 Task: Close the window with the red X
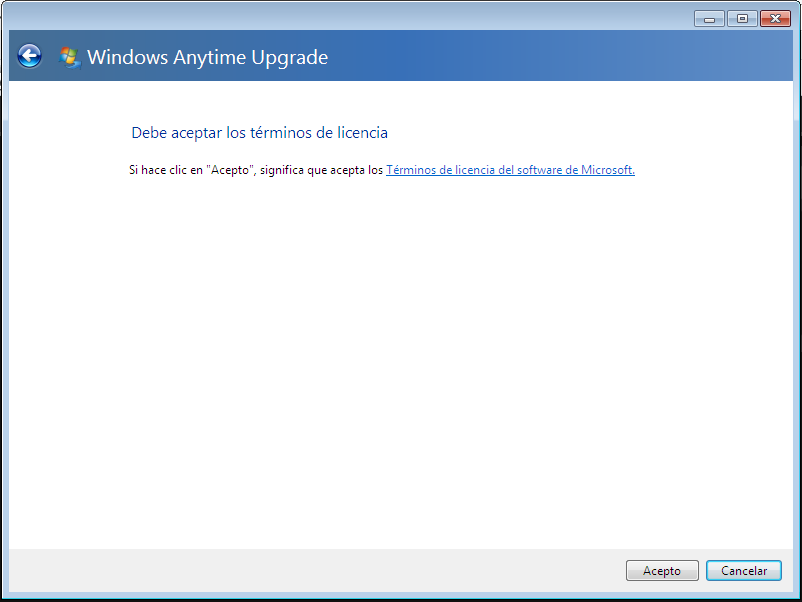tap(775, 19)
